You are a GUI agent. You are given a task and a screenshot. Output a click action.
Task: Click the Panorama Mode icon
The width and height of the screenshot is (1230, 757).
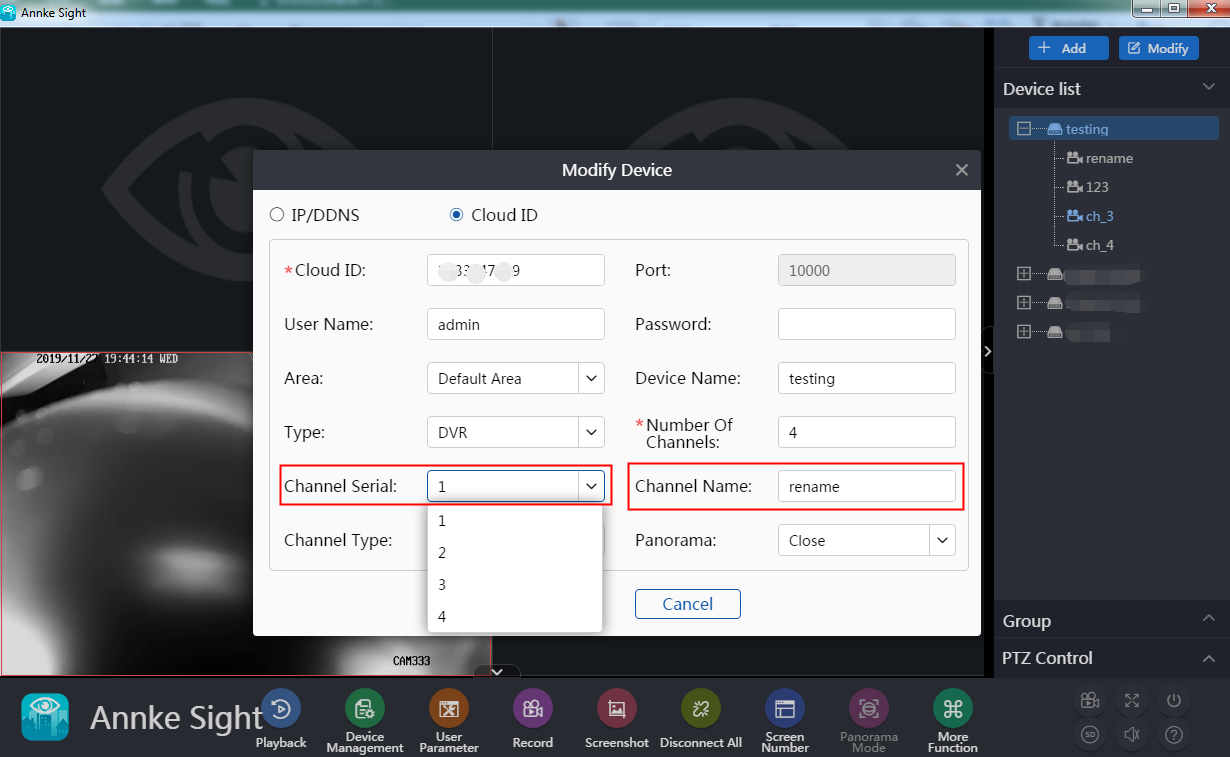pyautogui.click(x=869, y=709)
